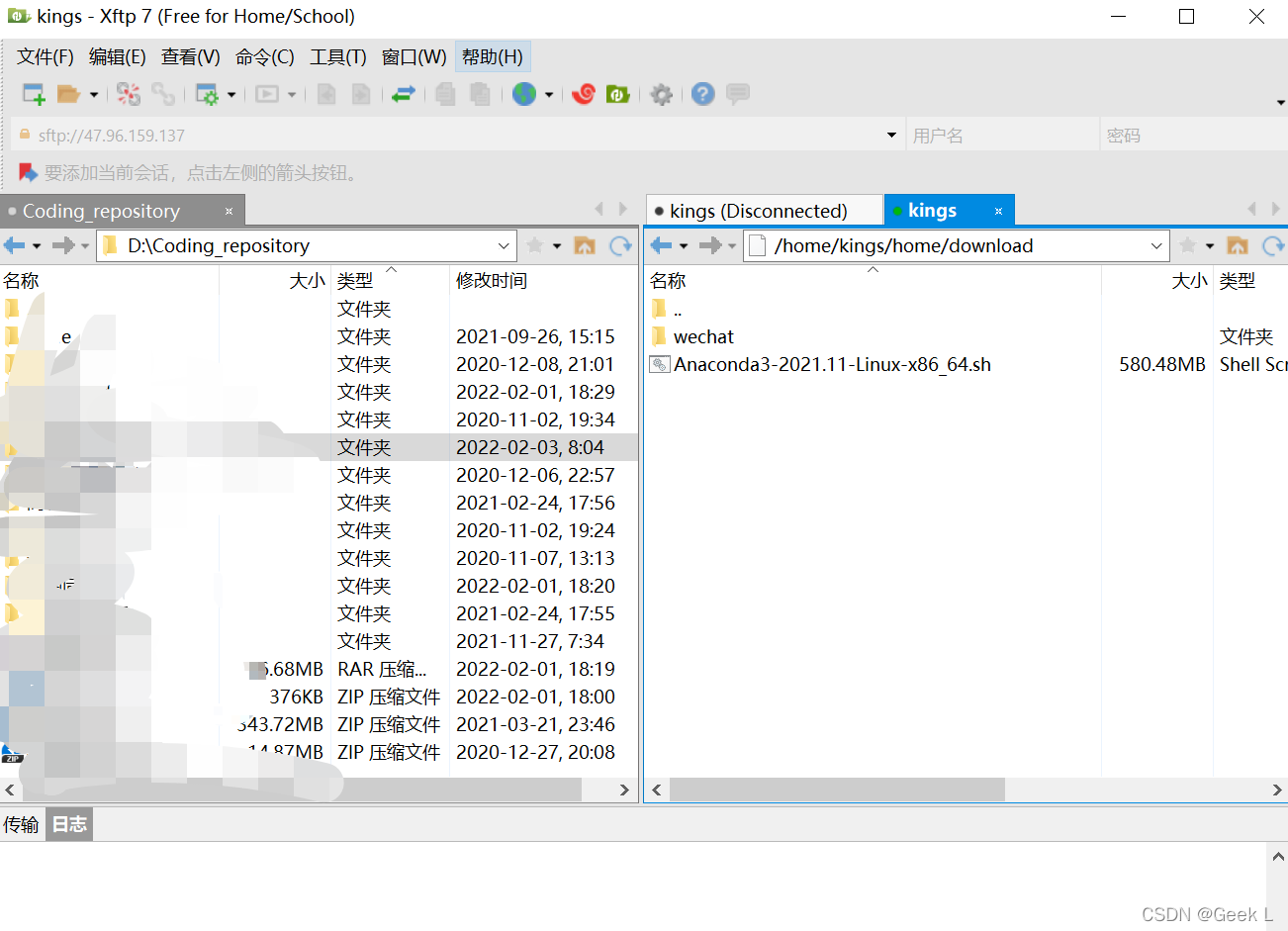
Task: Open the 窗口(W) menu
Action: 414,56
